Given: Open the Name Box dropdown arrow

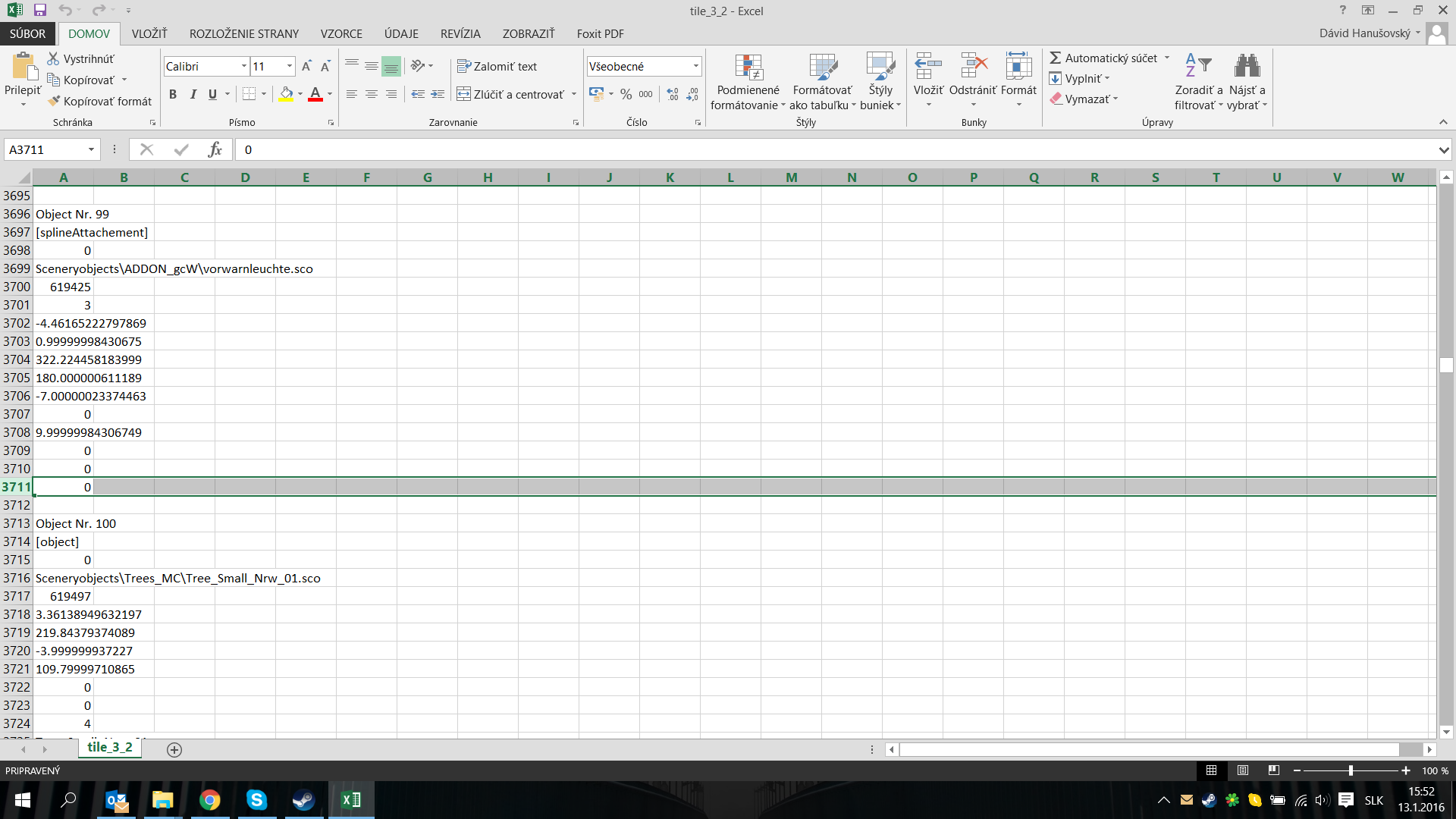Looking at the screenshot, I should (91, 149).
